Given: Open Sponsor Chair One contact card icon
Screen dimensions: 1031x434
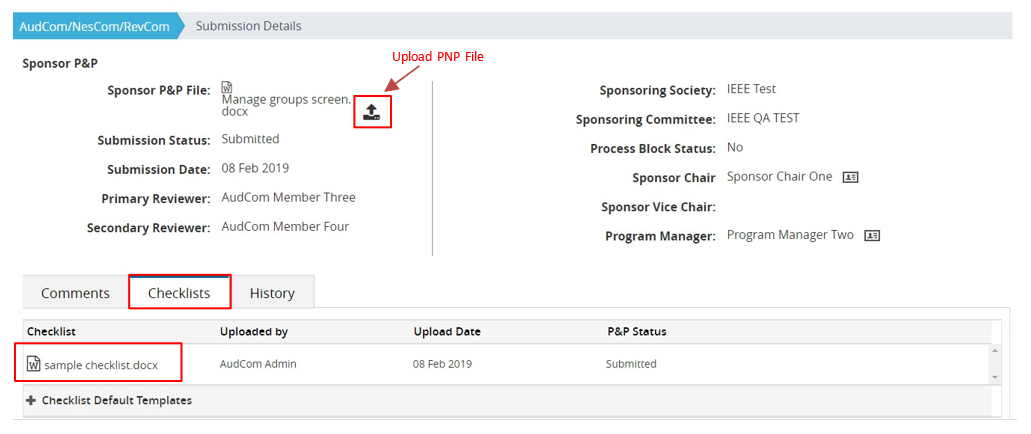Looking at the screenshot, I should coord(850,177).
